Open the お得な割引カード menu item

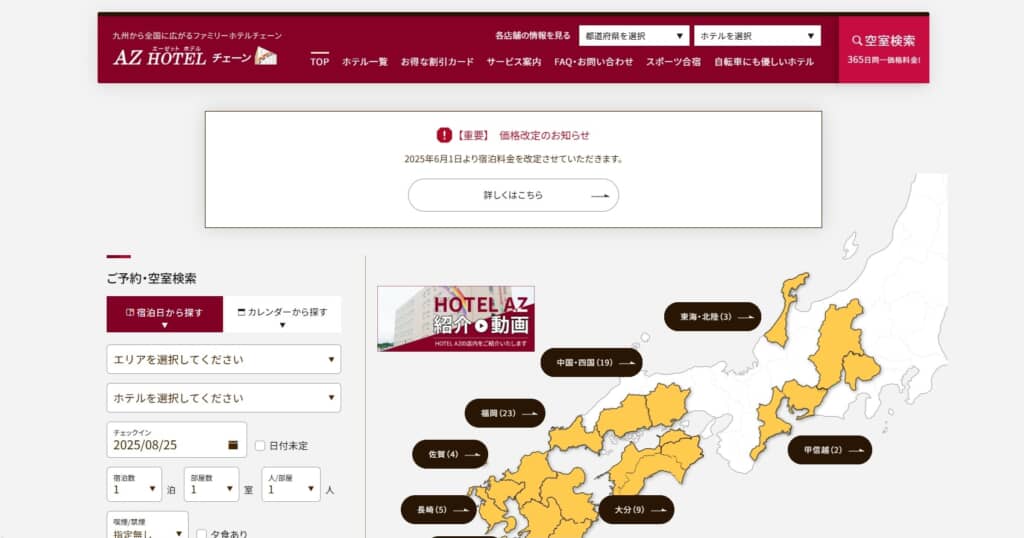pos(437,62)
